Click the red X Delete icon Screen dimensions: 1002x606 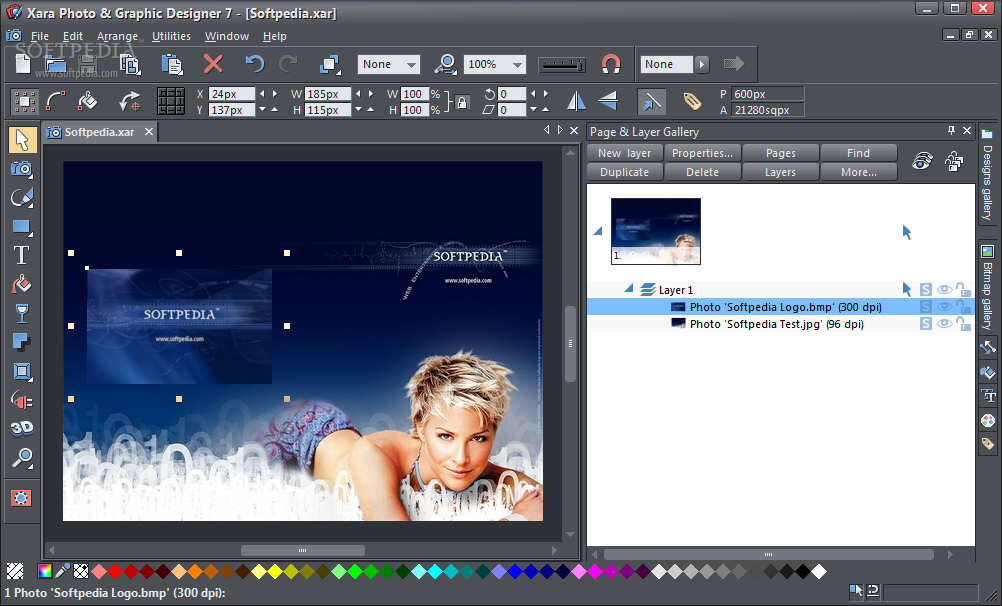(x=213, y=64)
